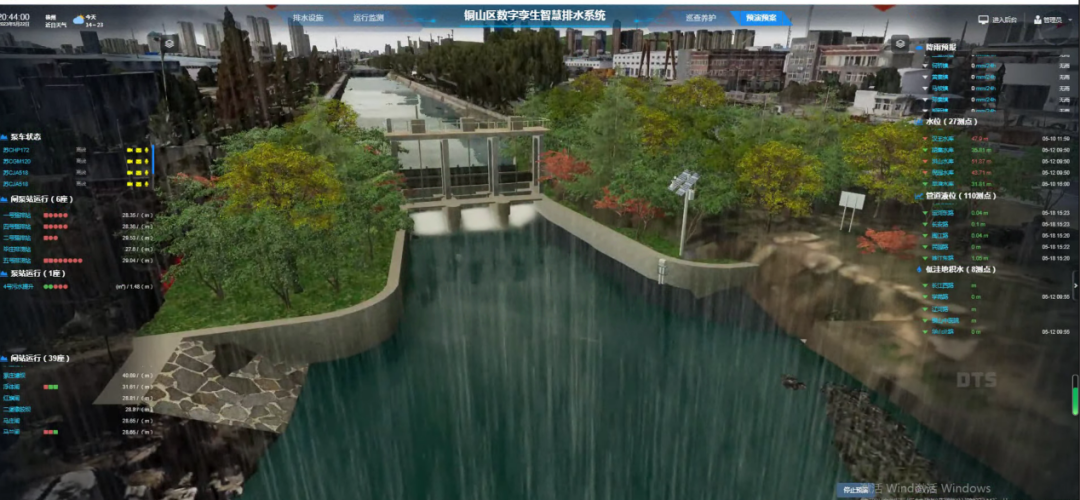
Task: Click the water drop icon beside 低洼地积水
Action: tap(920, 269)
